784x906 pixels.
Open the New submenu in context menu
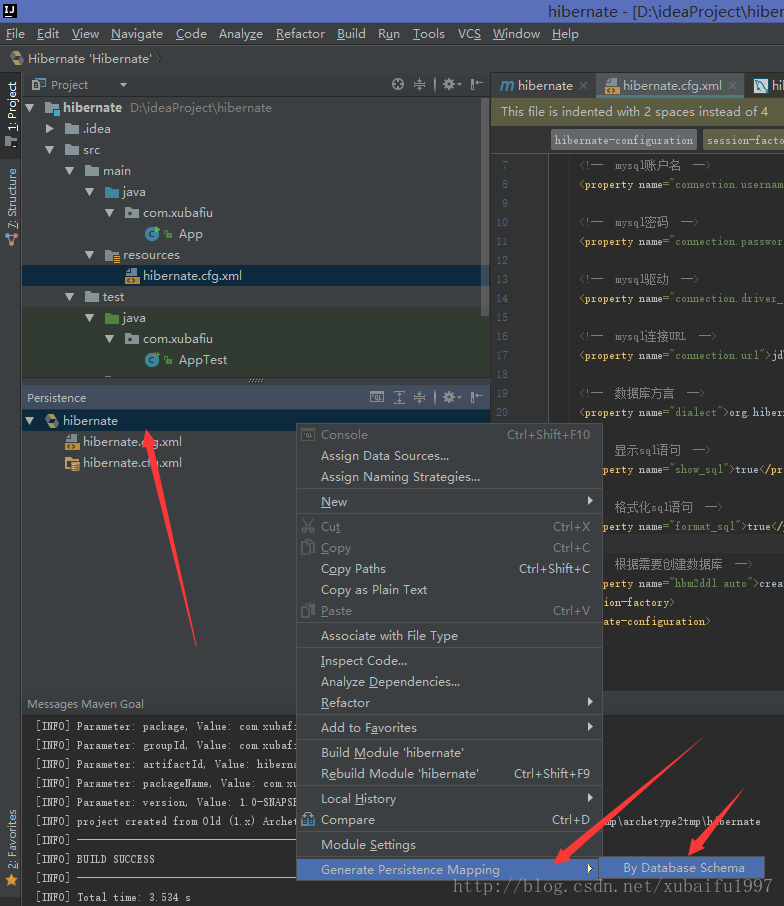[x=449, y=502]
